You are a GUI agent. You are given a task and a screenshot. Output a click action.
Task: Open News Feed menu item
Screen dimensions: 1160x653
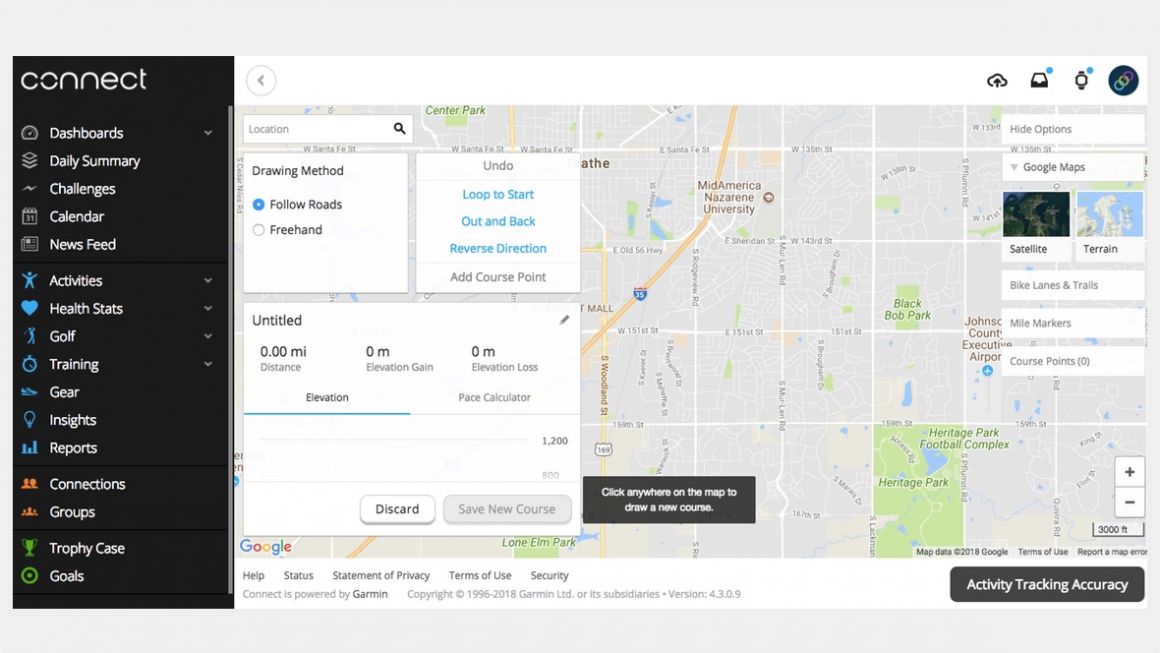click(83, 244)
